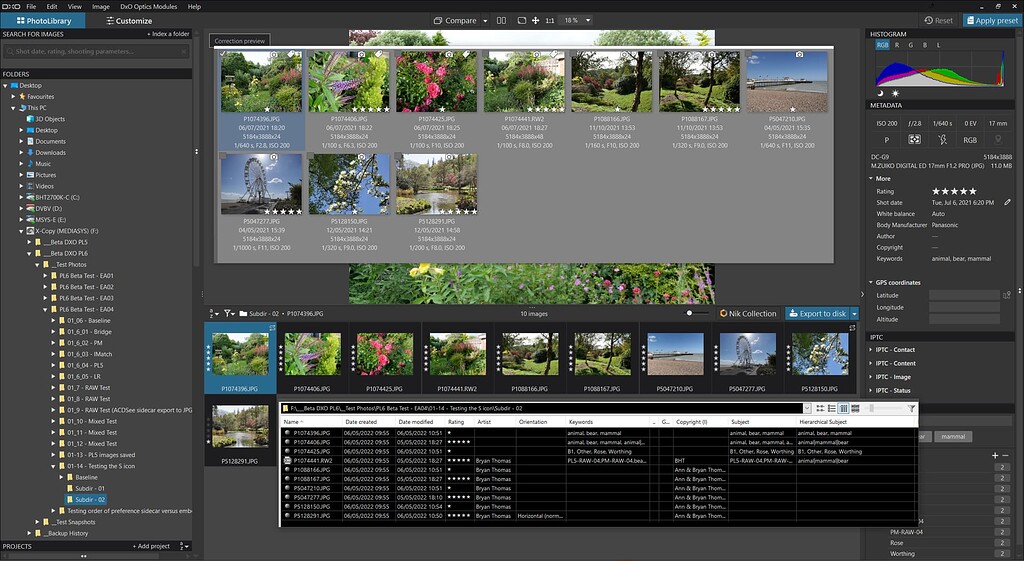Open the zoom level 18% dropdown

[x=574, y=20]
